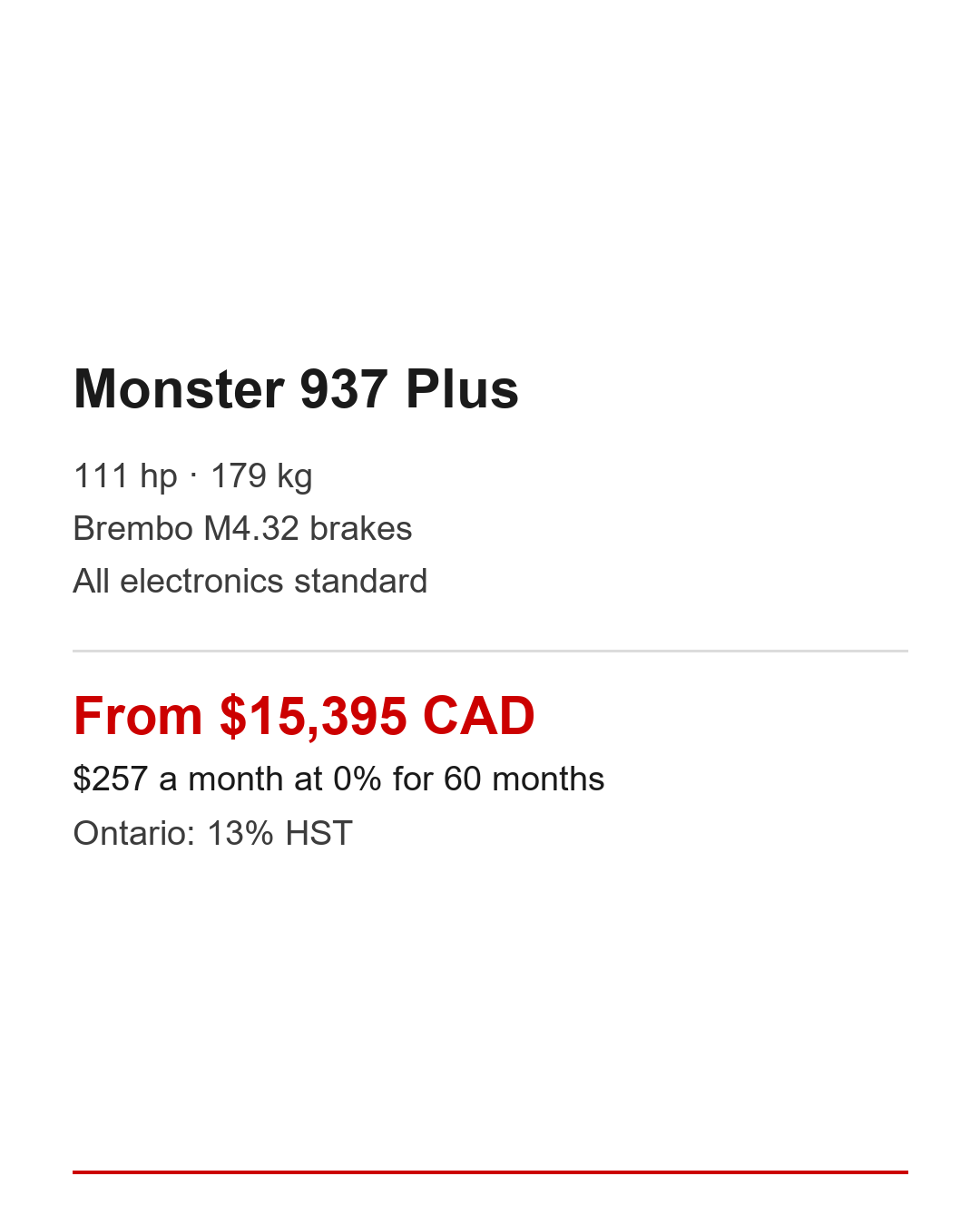The width and height of the screenshot is (980, 1225).
Task: Click the red line at the bottom
Action: coord(490,1171)
